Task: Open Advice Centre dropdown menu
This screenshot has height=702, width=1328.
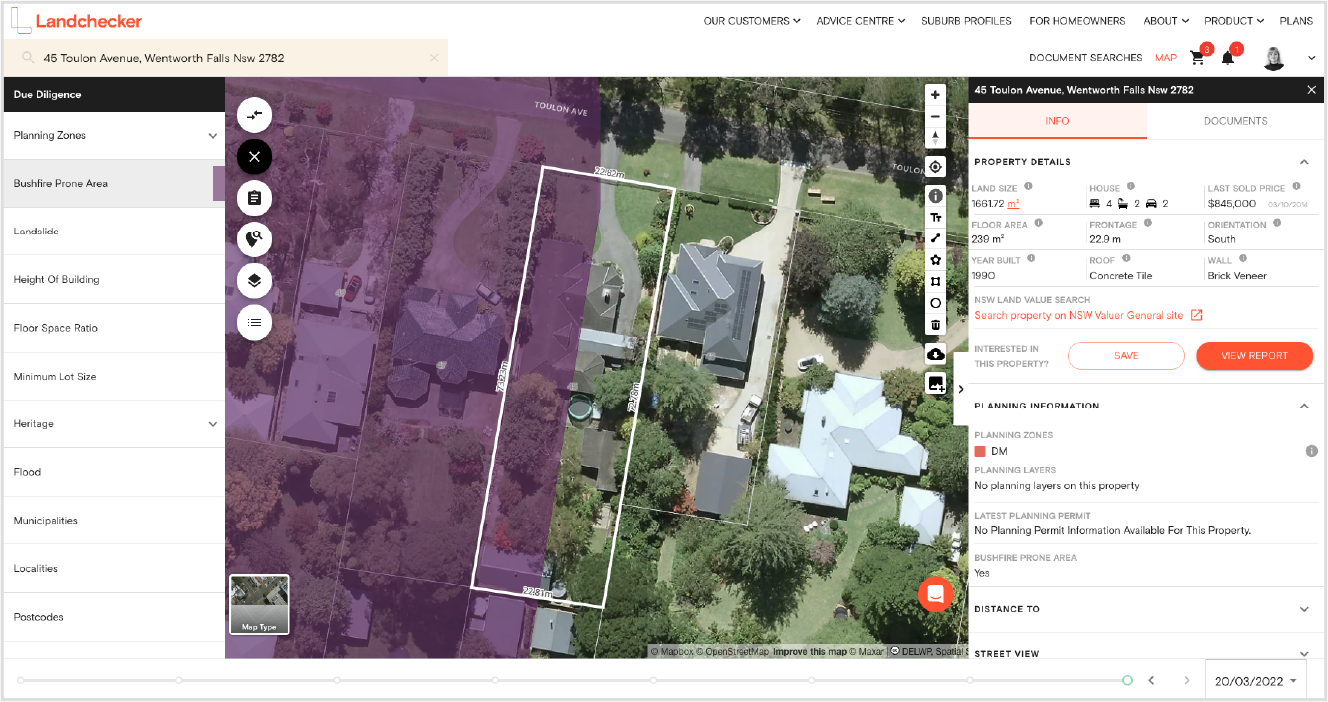Action: tap(860, 21)
